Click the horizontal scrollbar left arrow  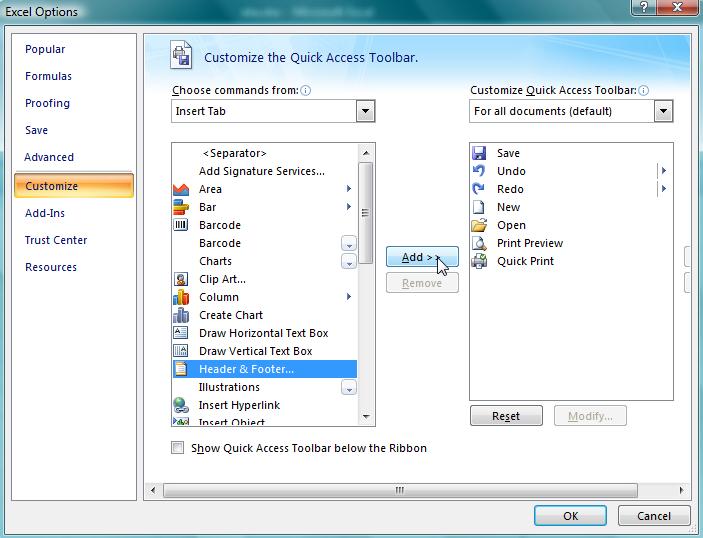153,490
